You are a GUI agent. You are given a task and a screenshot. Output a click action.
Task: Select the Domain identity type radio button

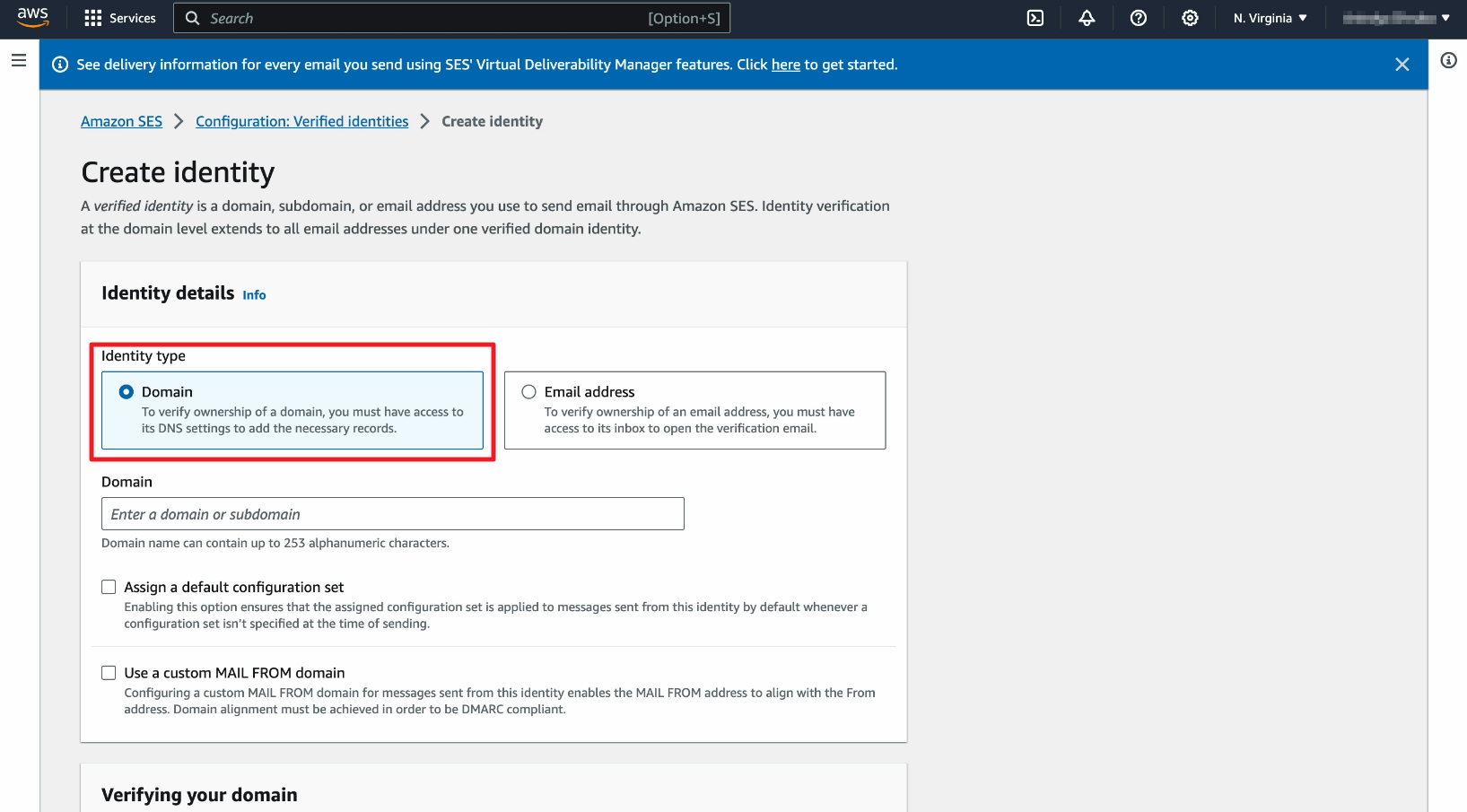tap(127, 392)
